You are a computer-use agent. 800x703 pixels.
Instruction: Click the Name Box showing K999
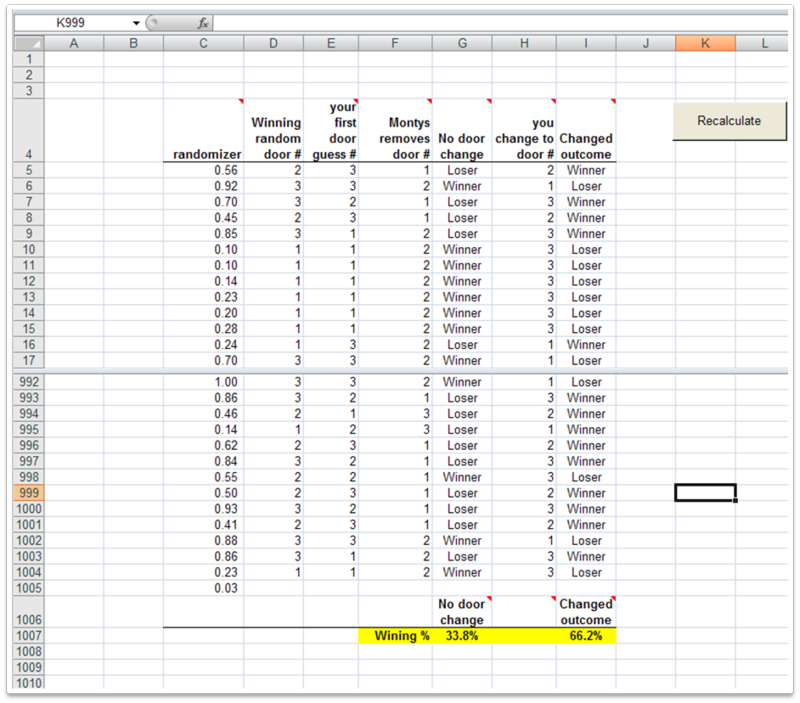pos(71,23)
